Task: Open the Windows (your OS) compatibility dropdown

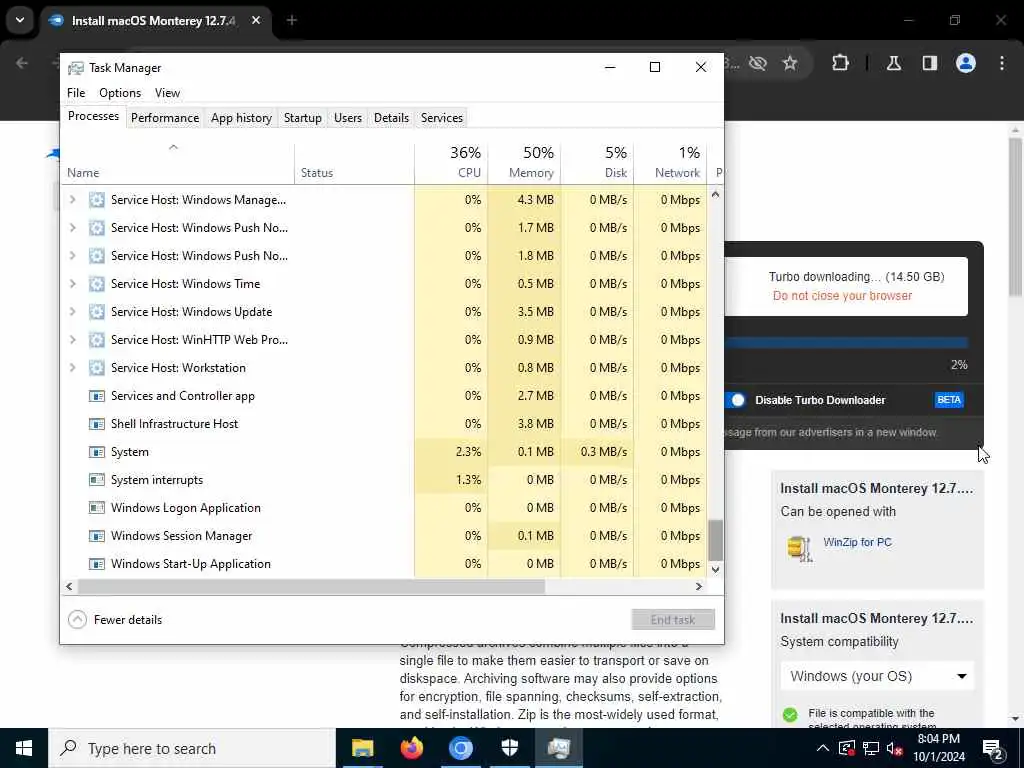Action: 877,677
